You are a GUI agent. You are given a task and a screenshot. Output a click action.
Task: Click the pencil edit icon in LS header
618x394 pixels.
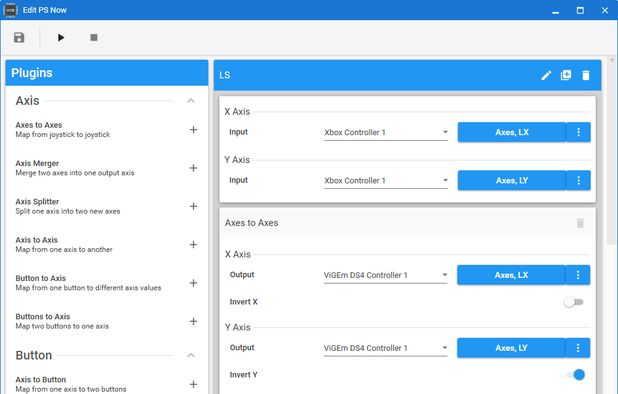pos(546,75)
